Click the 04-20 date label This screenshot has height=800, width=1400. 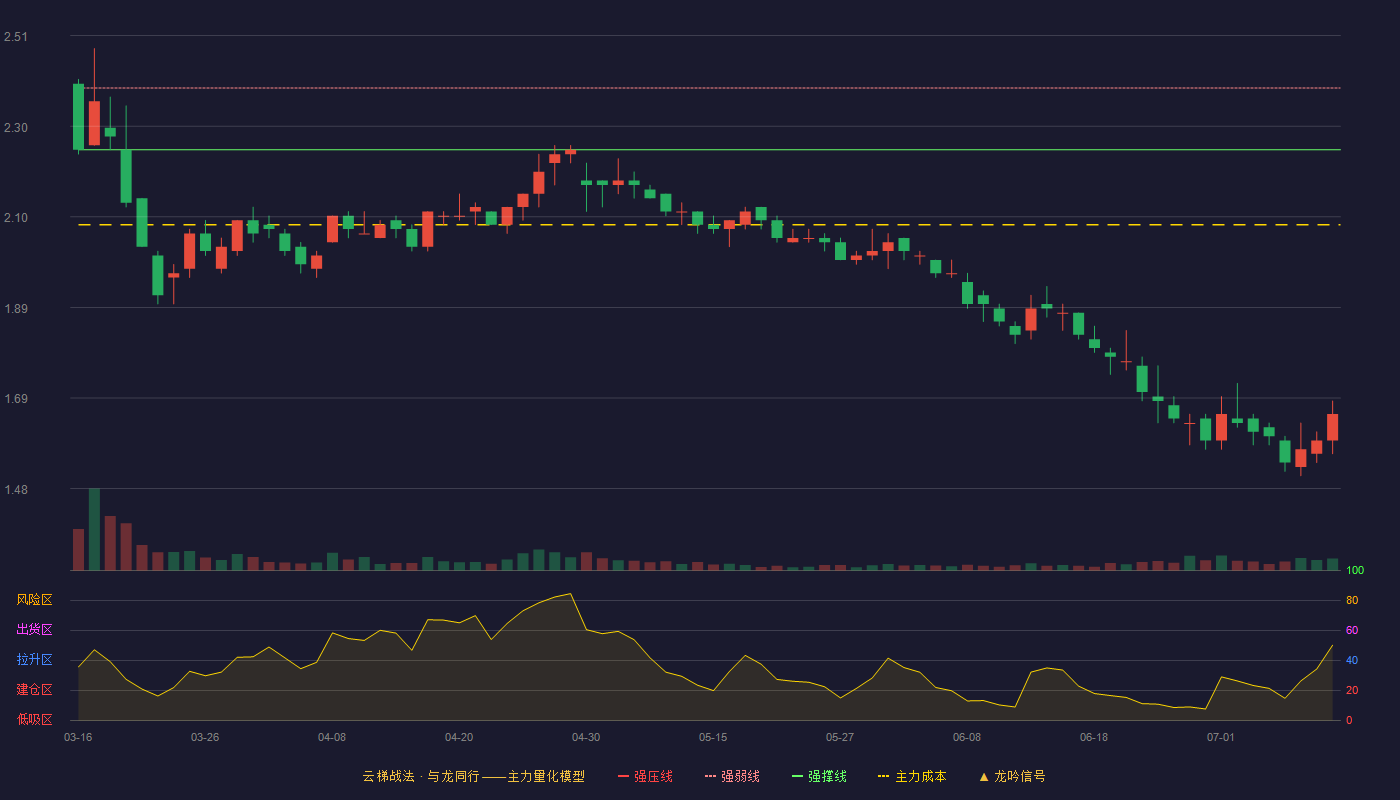459,737
